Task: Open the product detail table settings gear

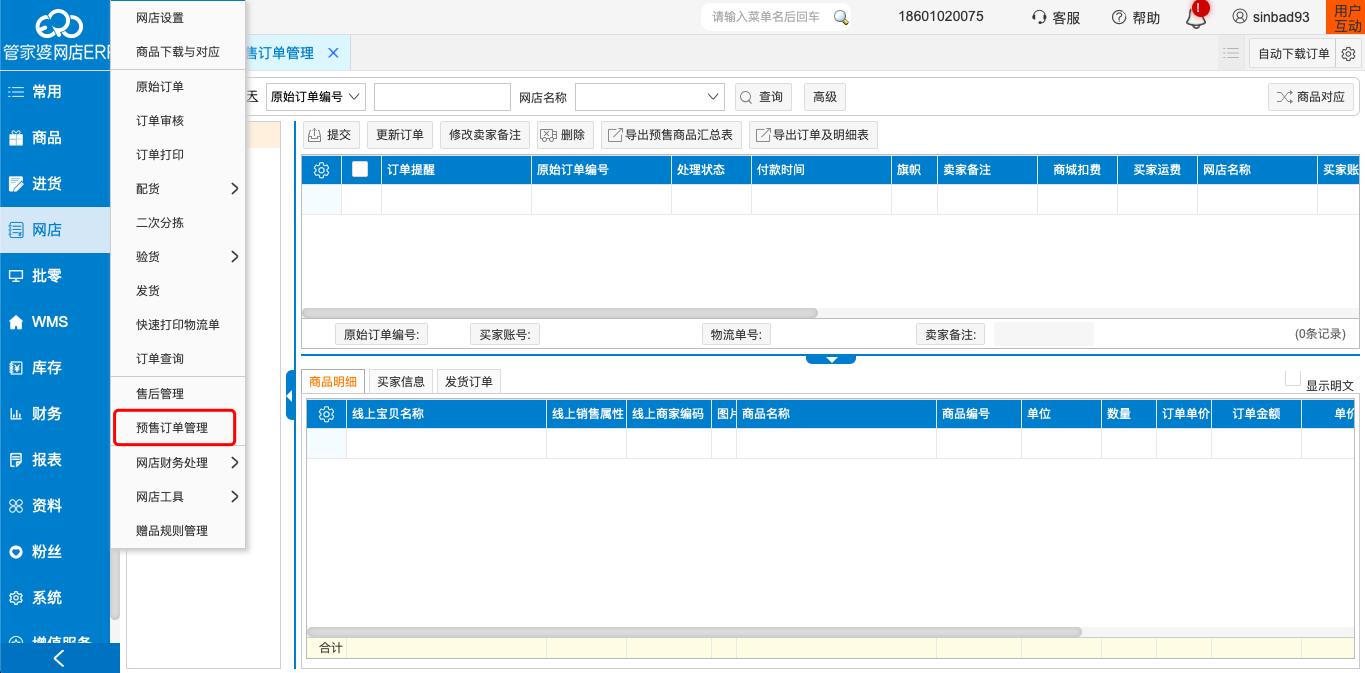Action: coord(326,414)
